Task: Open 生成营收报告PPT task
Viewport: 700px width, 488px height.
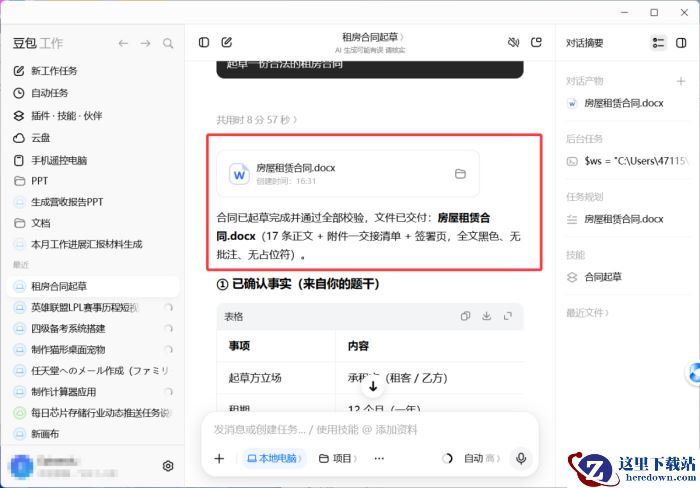Action: point(58,202)
